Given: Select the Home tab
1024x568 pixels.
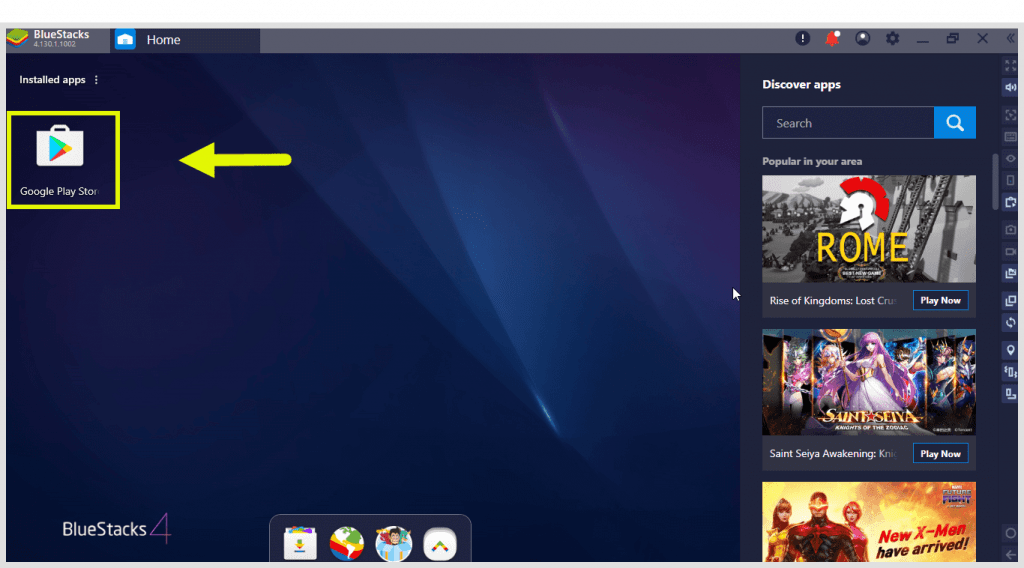Looking at the screenshot, I should click(185, 40).
